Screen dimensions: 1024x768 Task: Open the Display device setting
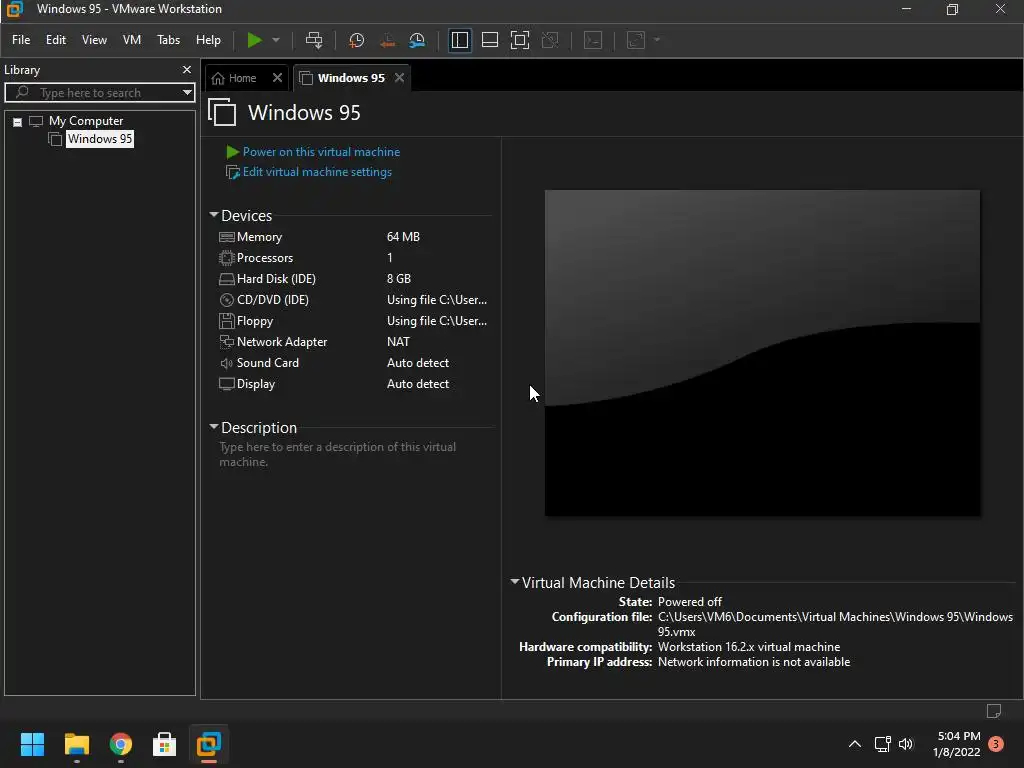pos(255,384)
